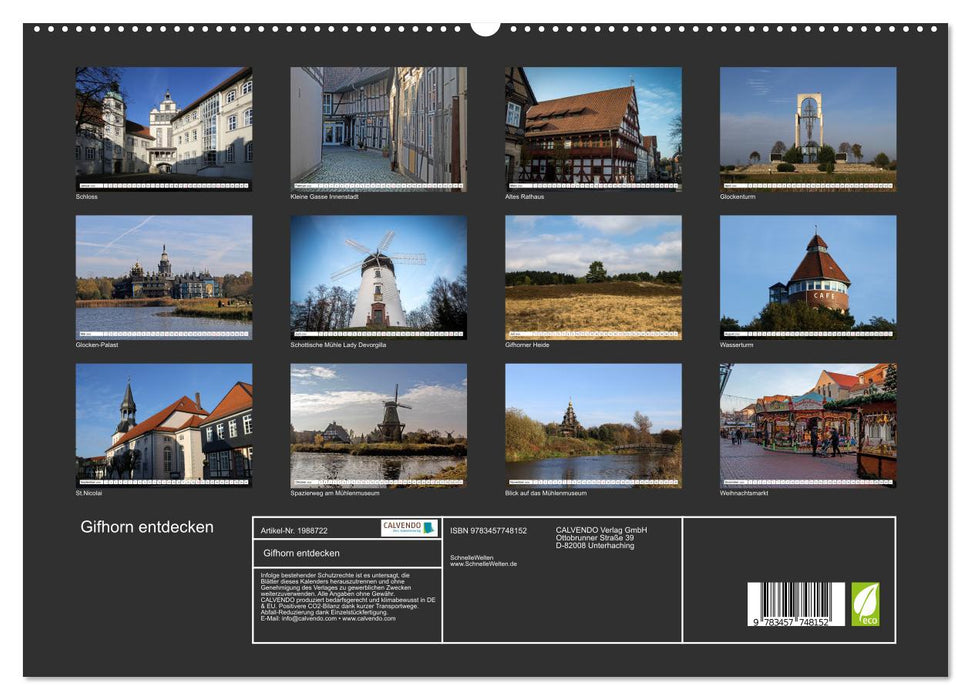The height and width of the screenshot is (700, 971).
Task: Click the Artikel-Nr. 1988722 label
Action: pos(294,532)
